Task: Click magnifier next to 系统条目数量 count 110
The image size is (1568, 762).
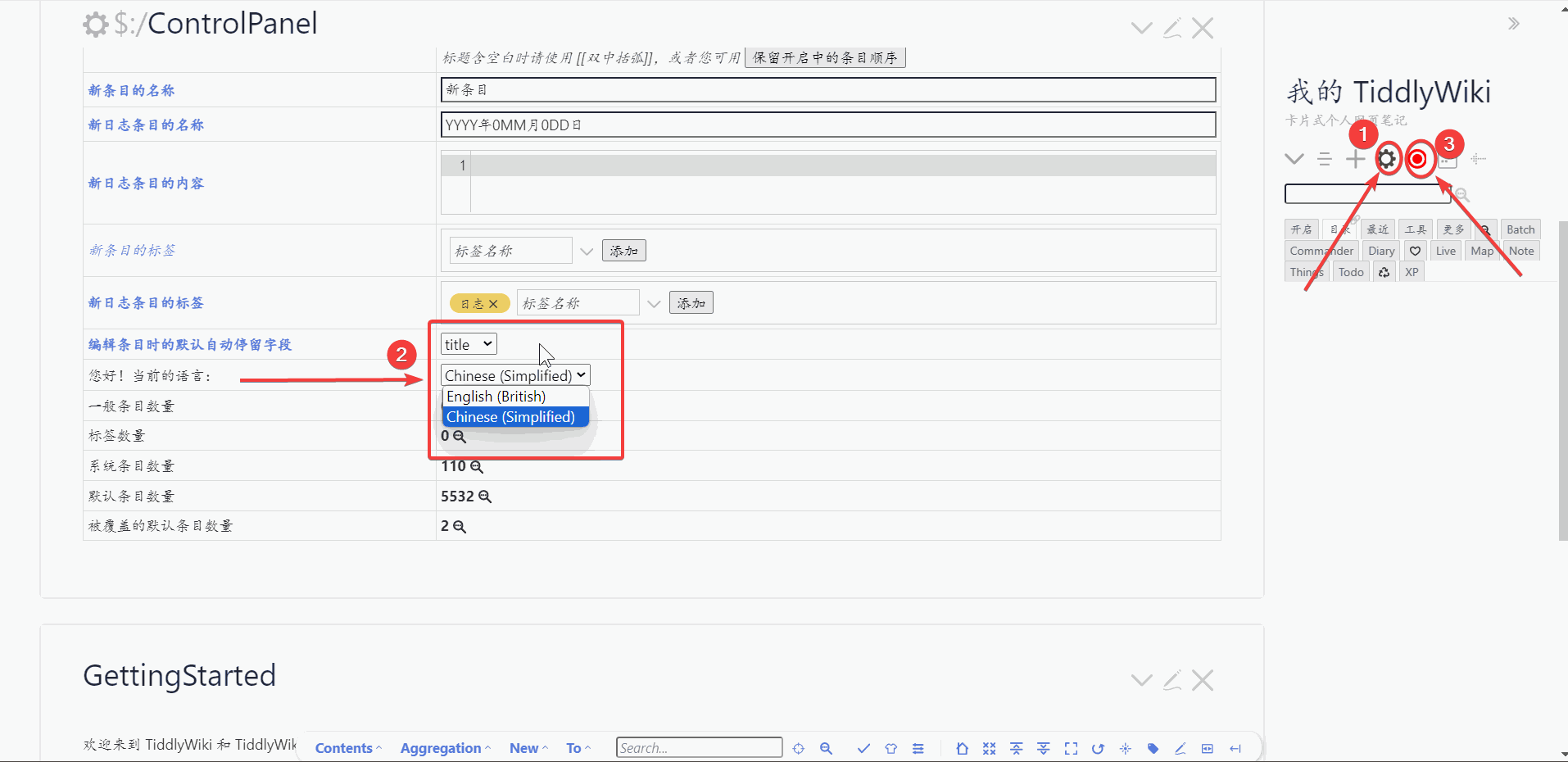Action: (x=476, y=467)
